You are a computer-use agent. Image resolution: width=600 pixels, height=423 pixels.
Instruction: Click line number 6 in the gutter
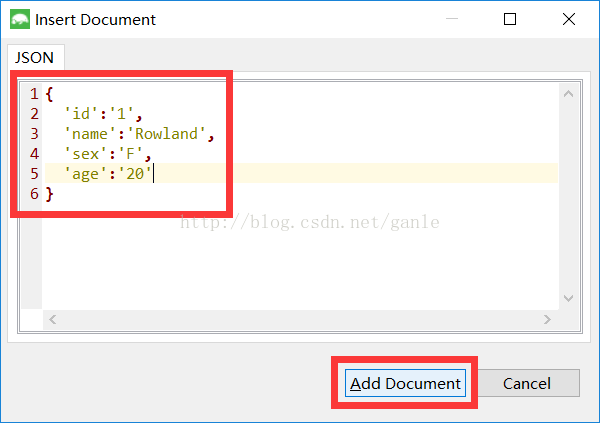pyautogui.click(x=34, y=194)
